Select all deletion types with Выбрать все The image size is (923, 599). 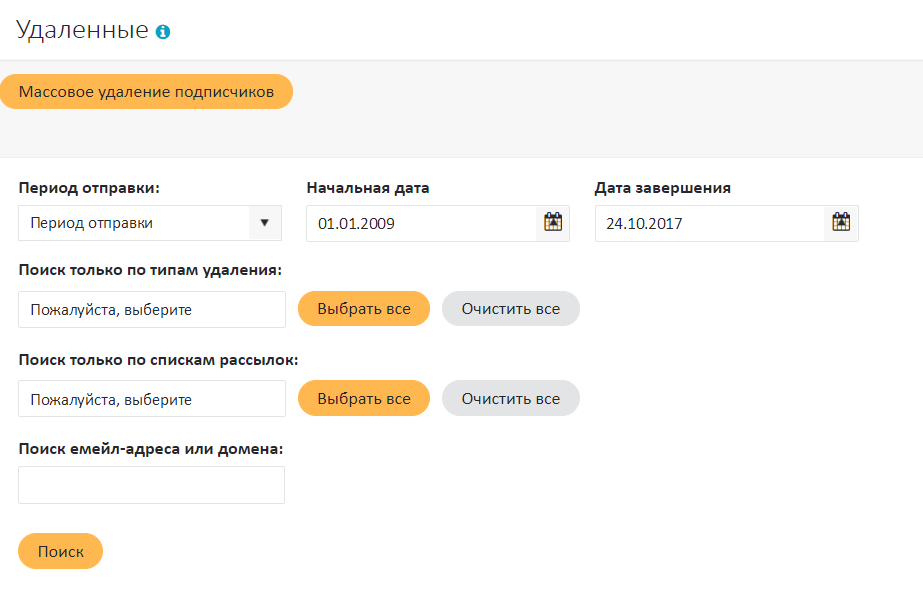[x=364, y=309]
